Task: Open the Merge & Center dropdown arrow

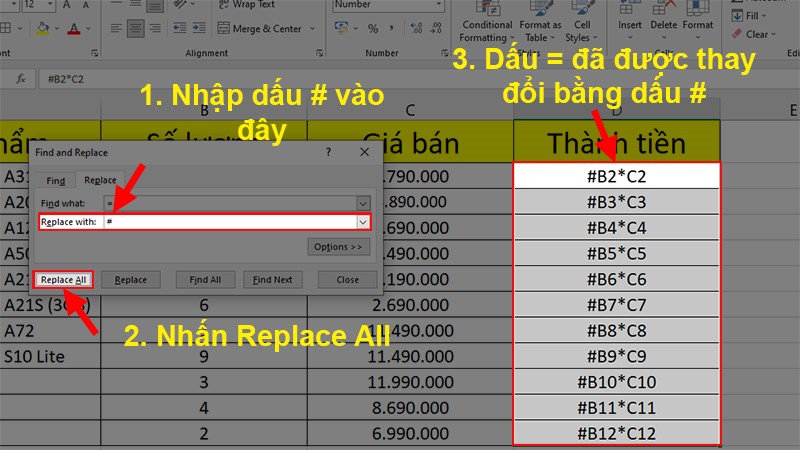Action: click(312, 29)
